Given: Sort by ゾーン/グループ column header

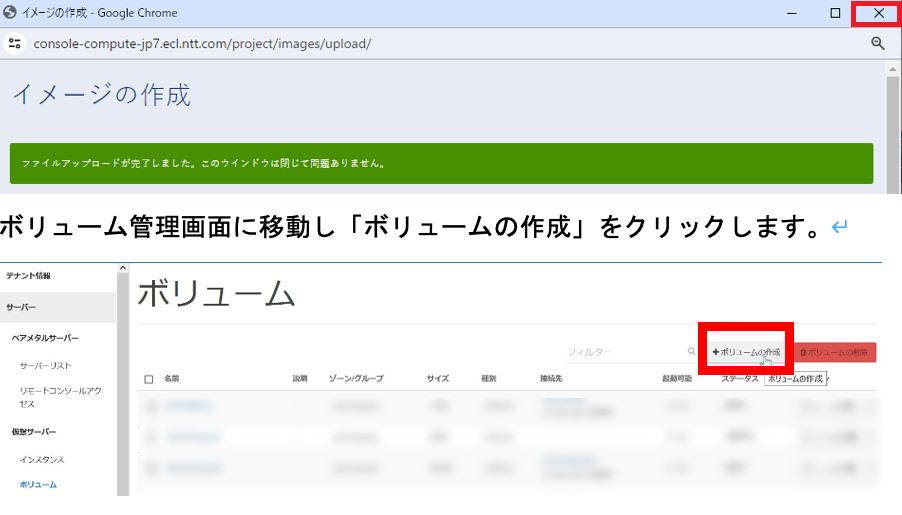Looking at the screenshot, I should (x=356, y=378).
